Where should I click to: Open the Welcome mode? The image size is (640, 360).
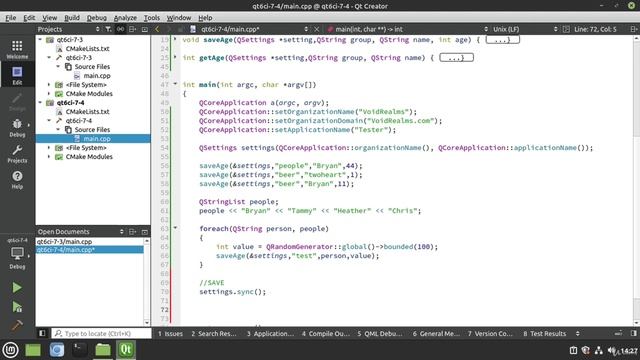coord(17,49)
